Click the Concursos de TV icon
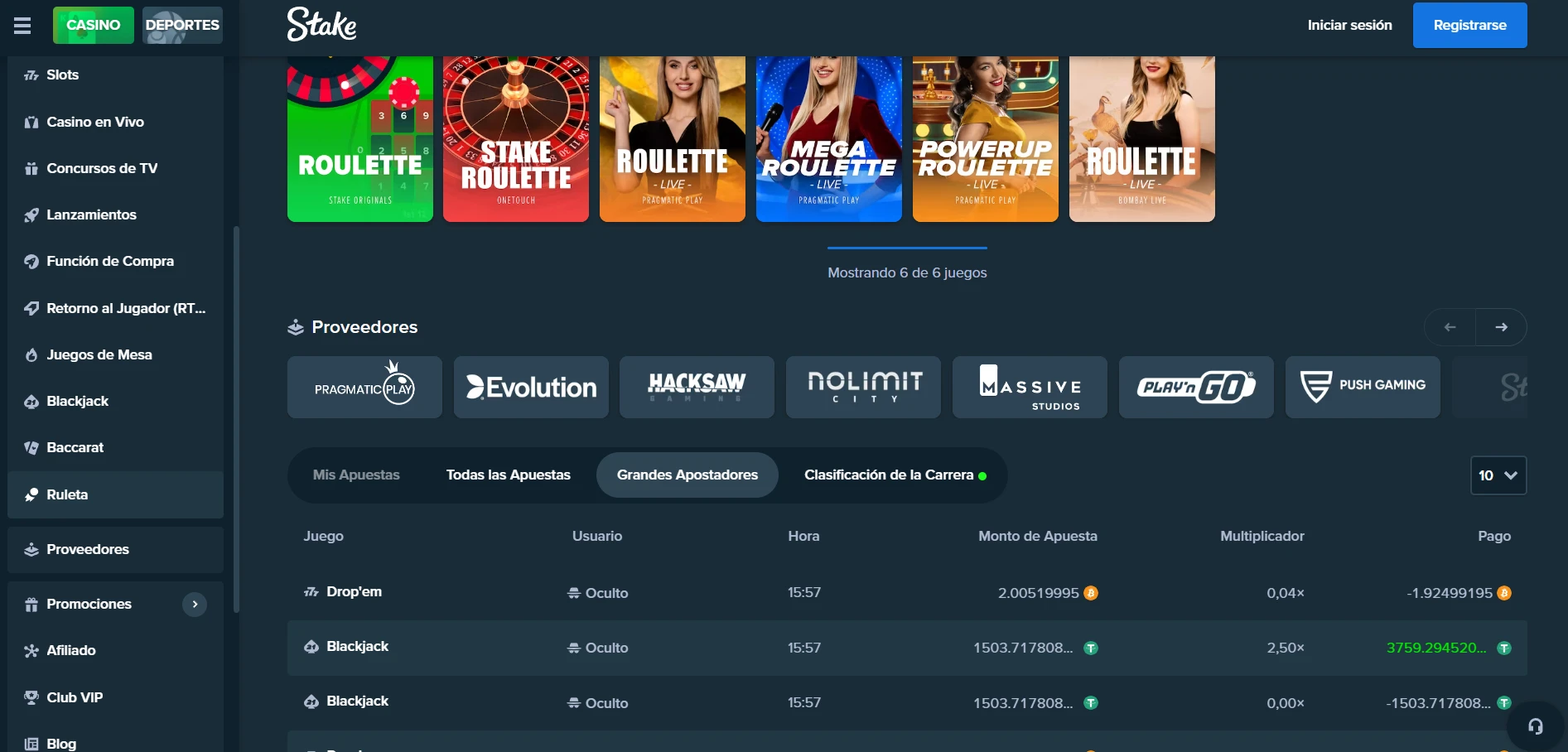1568x752 pixels. click(31, 169)
